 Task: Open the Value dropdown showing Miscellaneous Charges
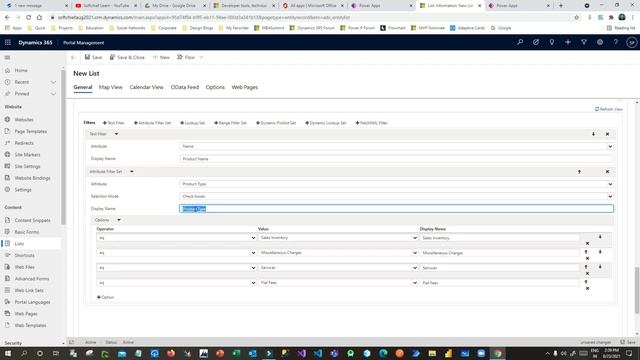click(x=338, y=253)
